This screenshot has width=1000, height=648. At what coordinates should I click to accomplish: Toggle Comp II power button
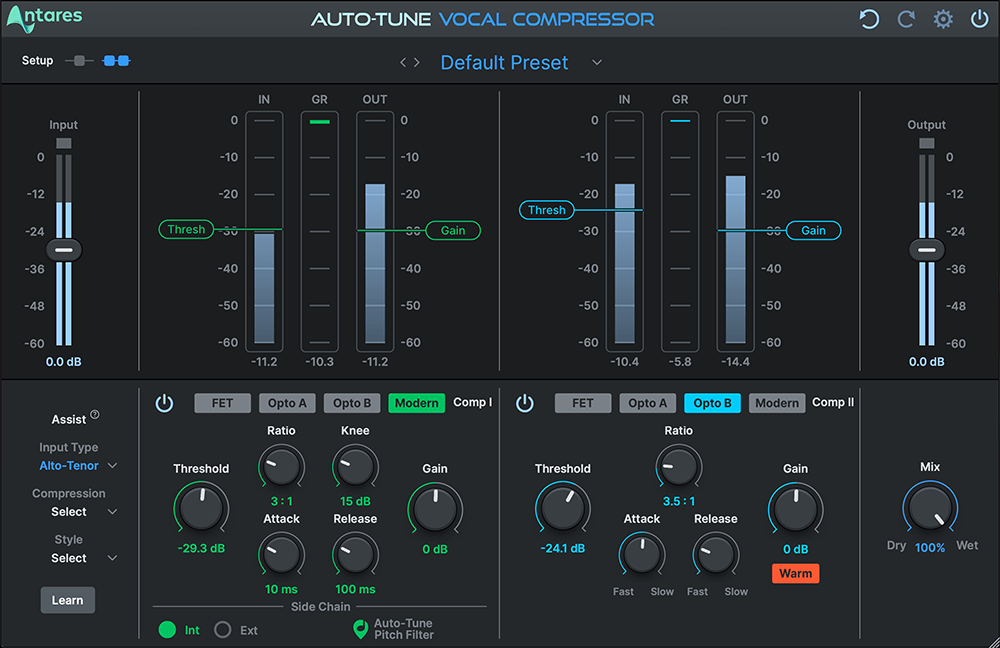click(x=525, y=403)
